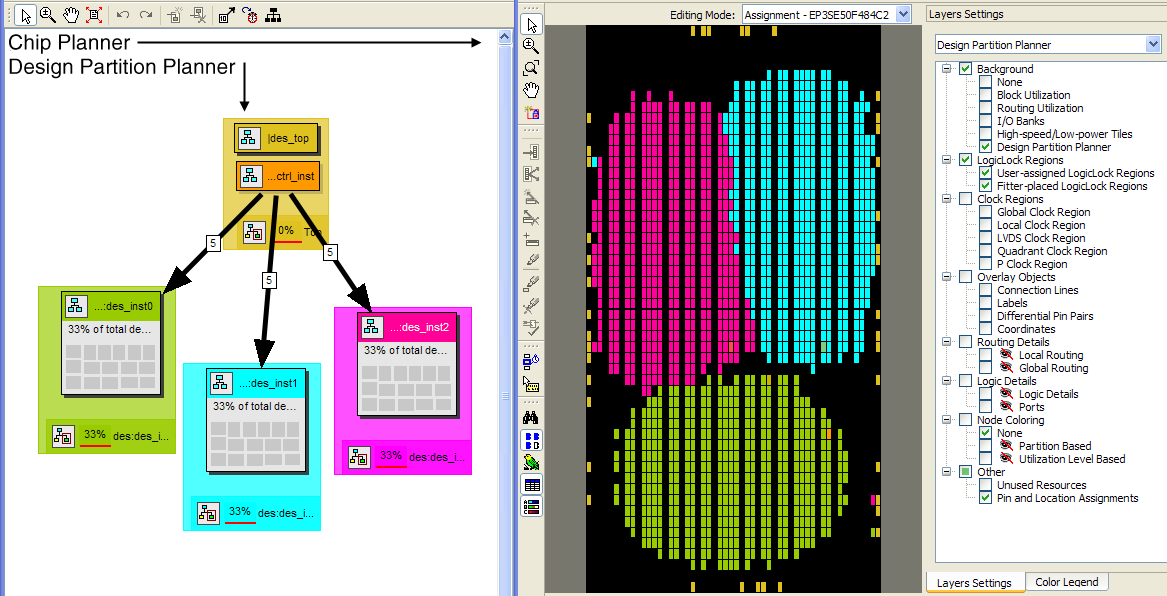Screen dimensions: 1167x596
Task: Select the des_inst2 magenta block header
Action: pyautogui.click(x=406, y=327)
